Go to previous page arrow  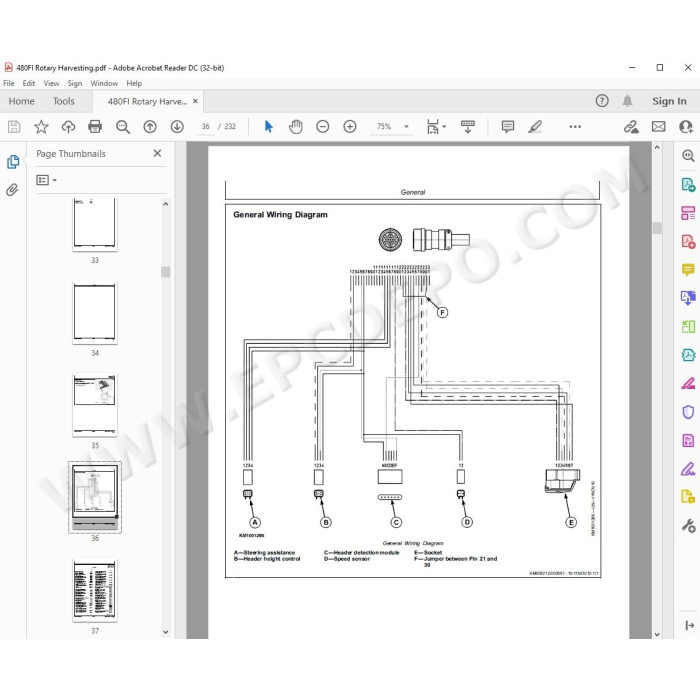pos(150,127)
